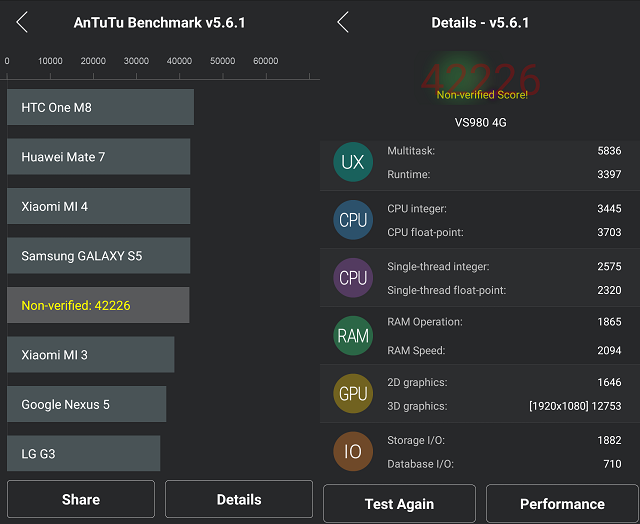The height and width of the screenshot is (524, 640).
Task: Tap the Non-verified 42226 score bar
Action: click(98, 305)
